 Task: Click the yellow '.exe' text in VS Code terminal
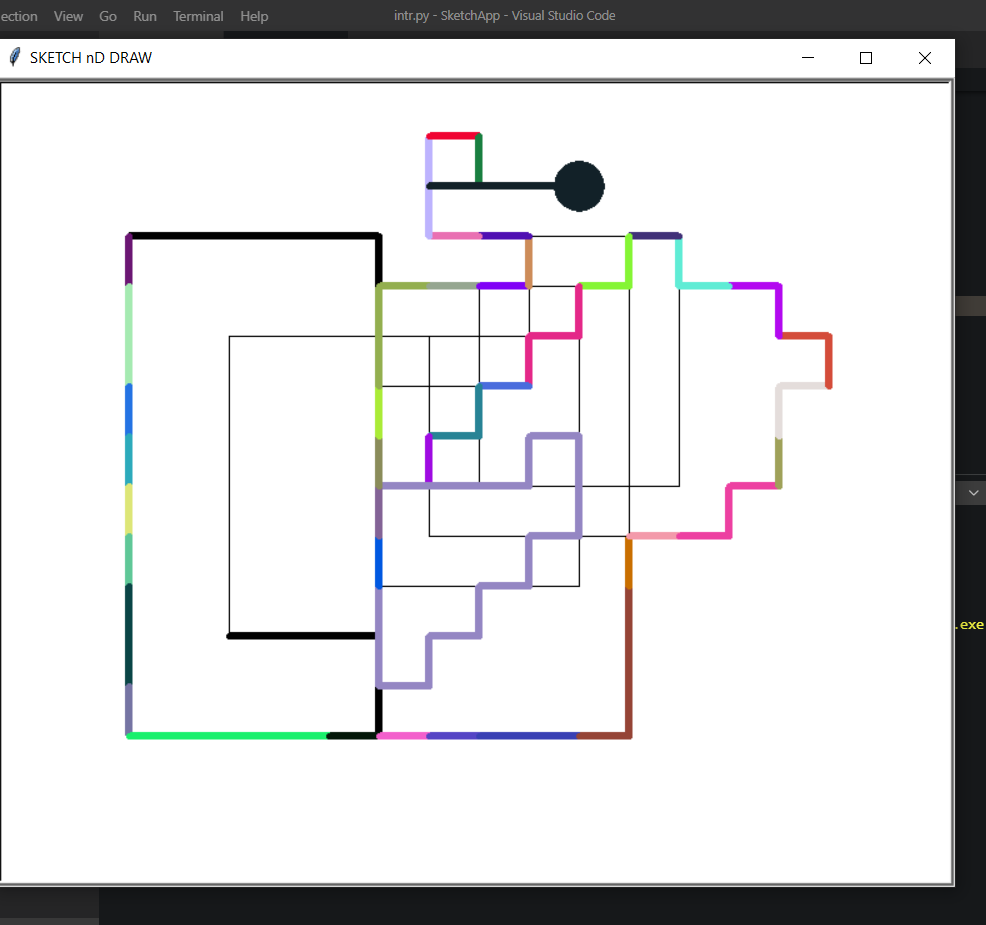970,624
